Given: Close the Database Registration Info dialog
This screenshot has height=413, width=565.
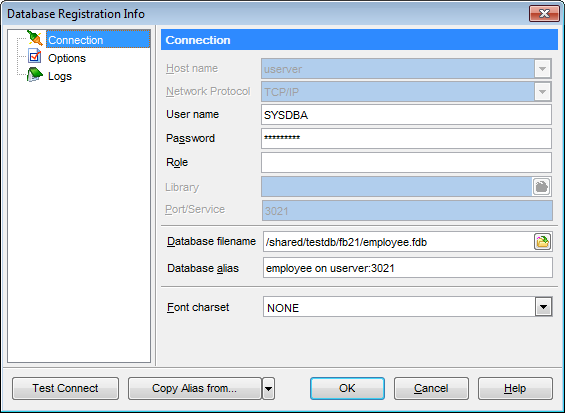Looking at the screenshot, I should click(544, 14).
